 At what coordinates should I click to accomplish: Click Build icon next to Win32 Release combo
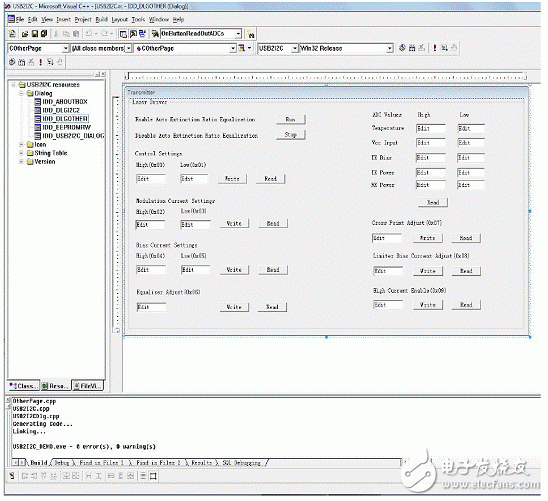[x=412, y=48]
